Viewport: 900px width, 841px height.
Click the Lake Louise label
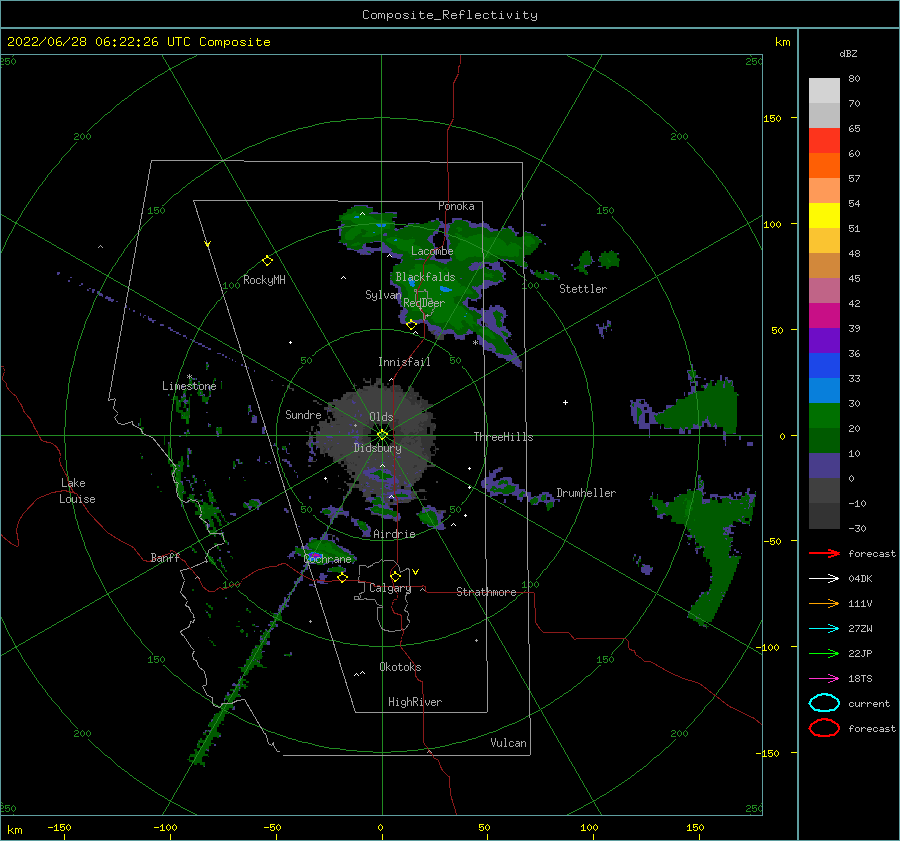(77, 491)
